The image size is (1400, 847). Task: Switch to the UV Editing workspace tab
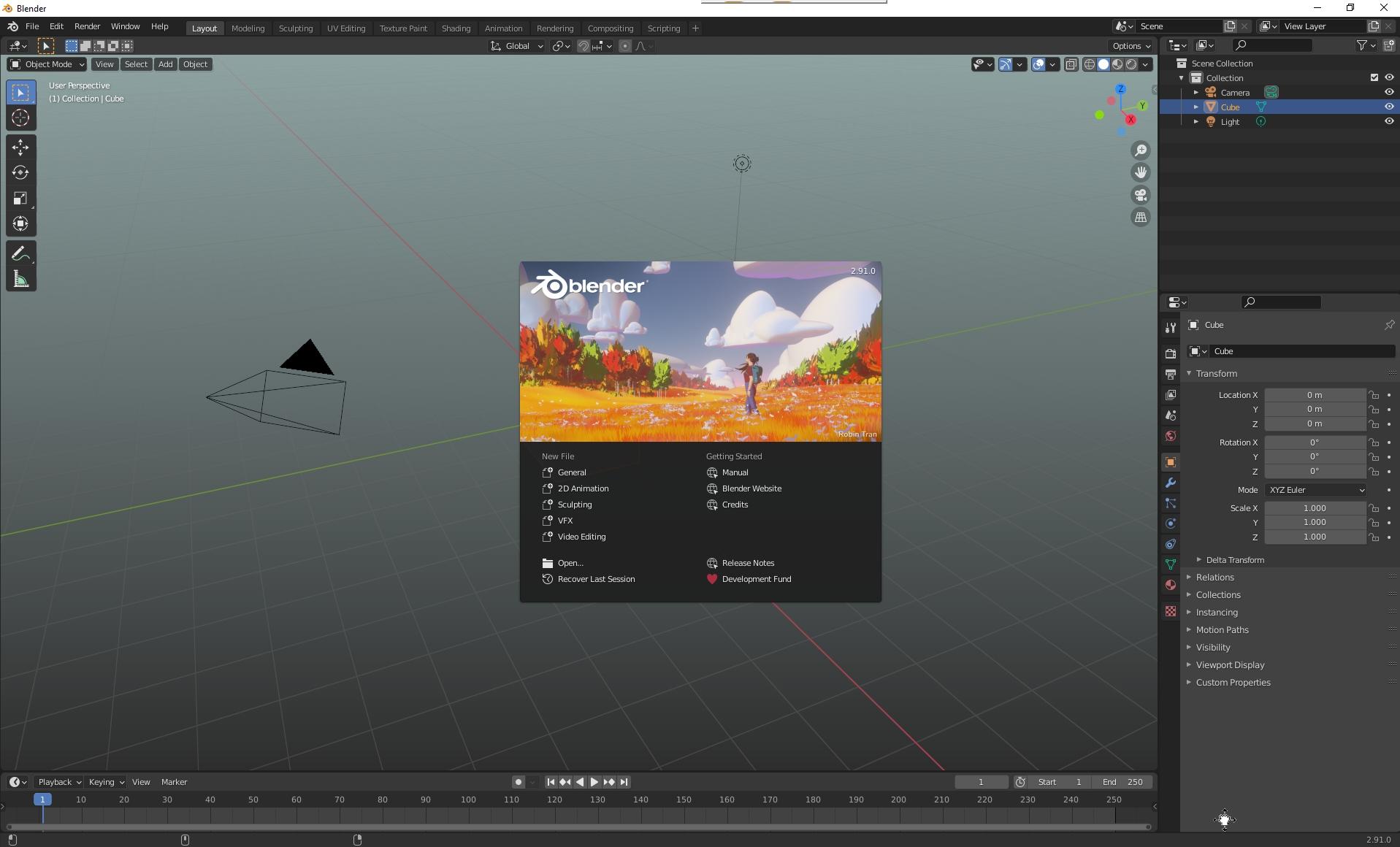click(x=346, y=28)
